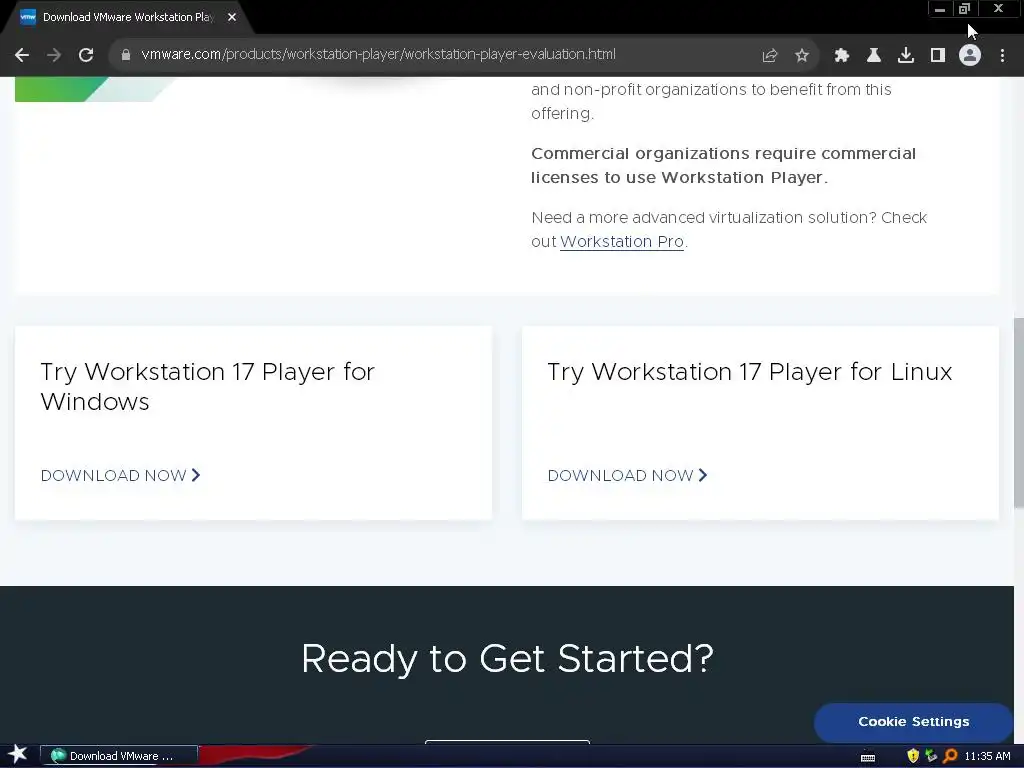This screenshot has width=1024, height=768.
Task: Minimize the browser window
Action: tap(940, 9)
